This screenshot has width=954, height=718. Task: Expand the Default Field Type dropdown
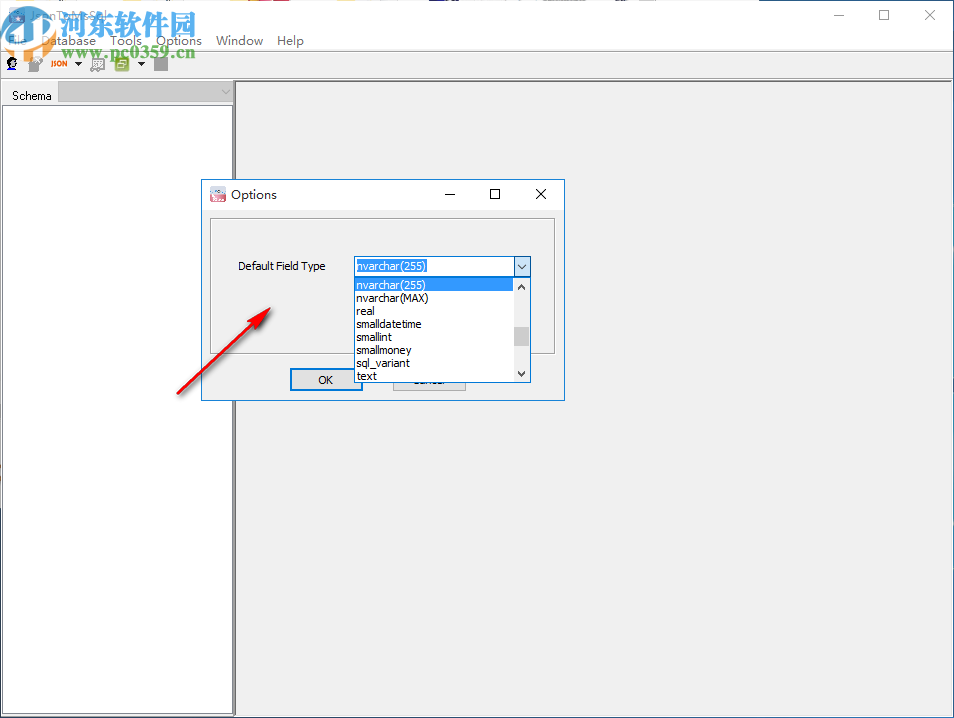pyautogui.click(x=522, y=266)
